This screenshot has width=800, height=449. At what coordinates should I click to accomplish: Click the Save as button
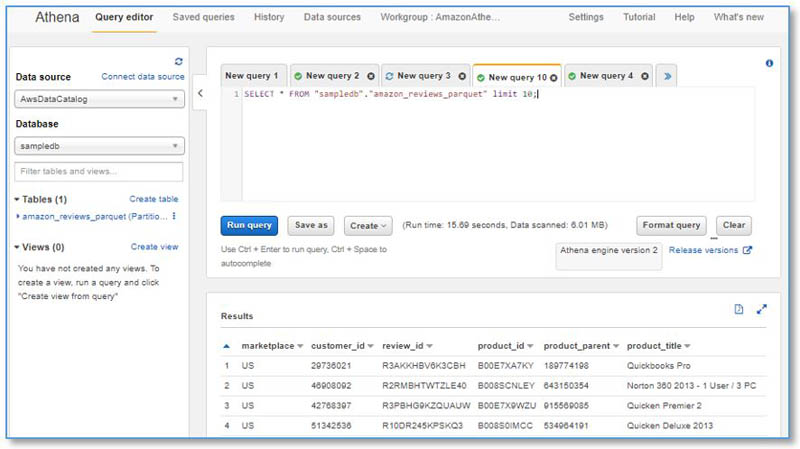coord(311,226)
